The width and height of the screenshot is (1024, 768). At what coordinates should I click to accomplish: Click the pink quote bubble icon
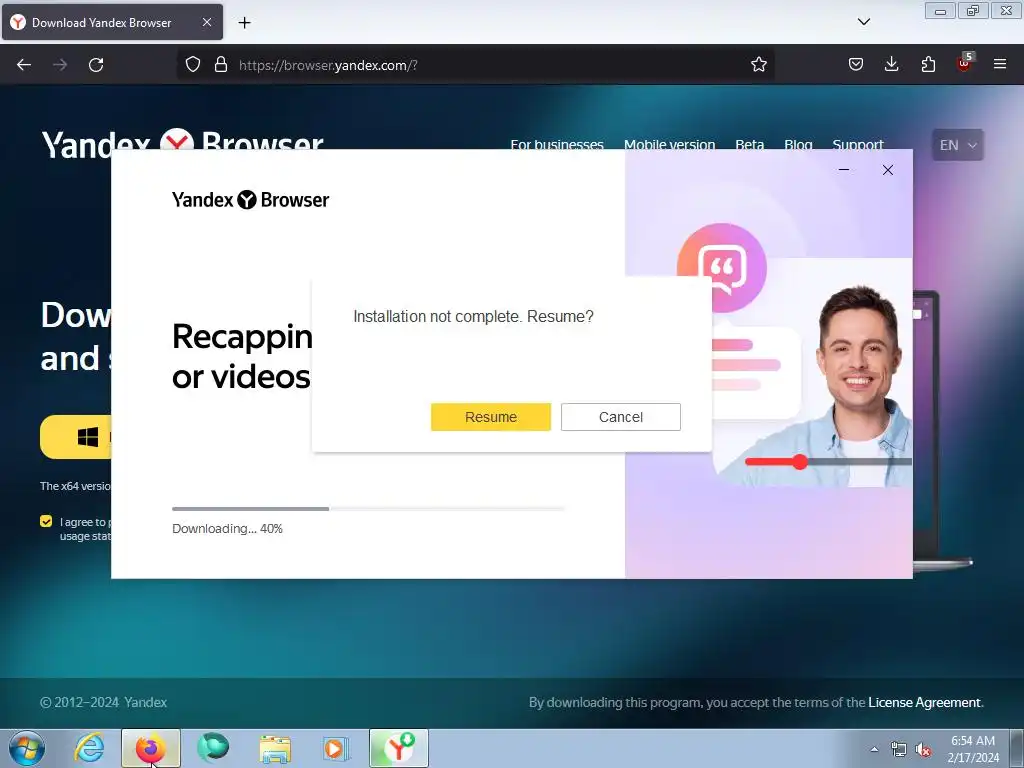tap(722, 268)
